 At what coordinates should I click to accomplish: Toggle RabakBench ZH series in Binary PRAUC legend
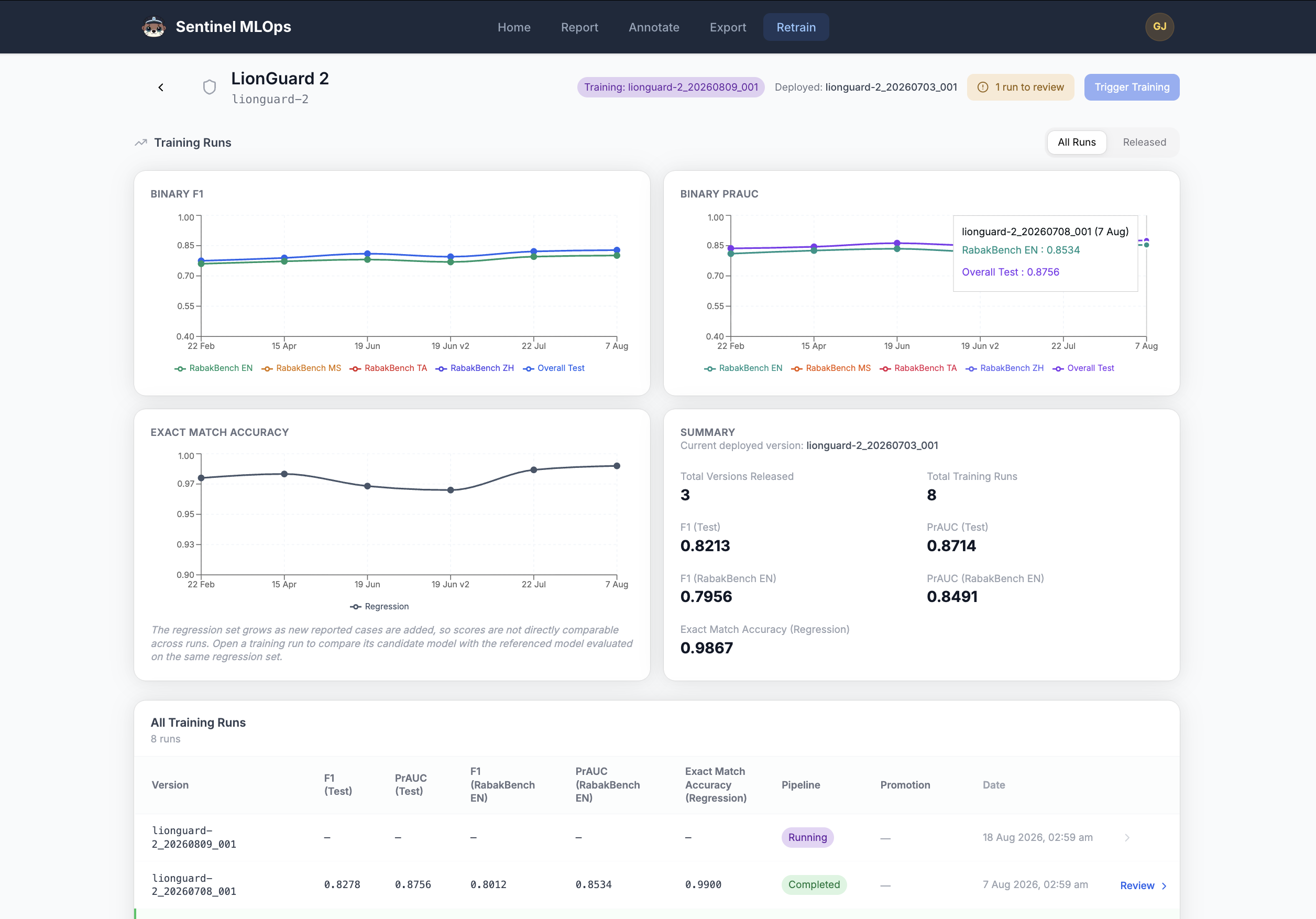coord(1004,368)
